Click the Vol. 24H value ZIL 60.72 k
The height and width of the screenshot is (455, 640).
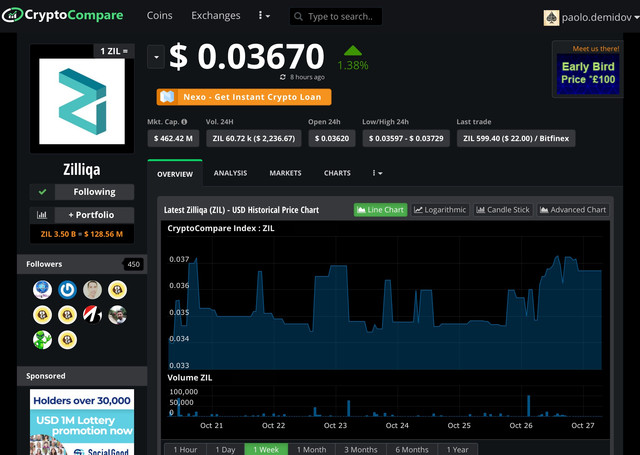[x=253, y=138]
